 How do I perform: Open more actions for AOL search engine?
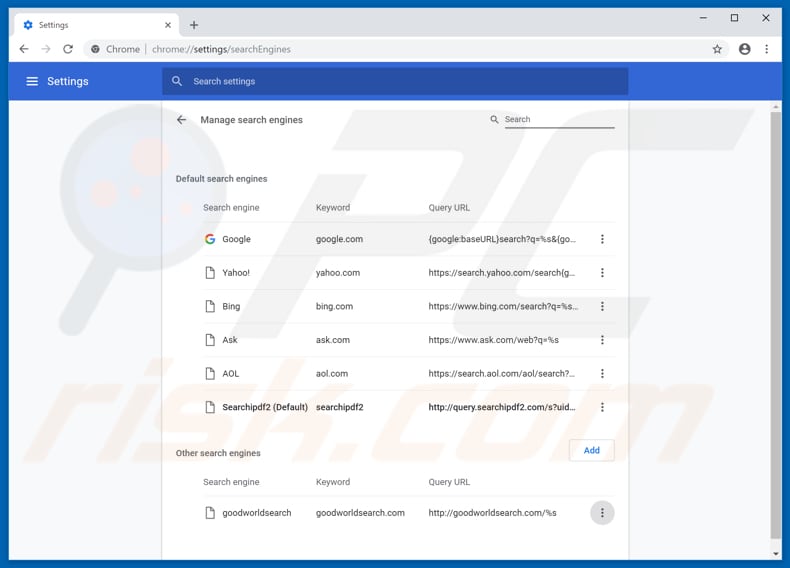pos(602,373)
